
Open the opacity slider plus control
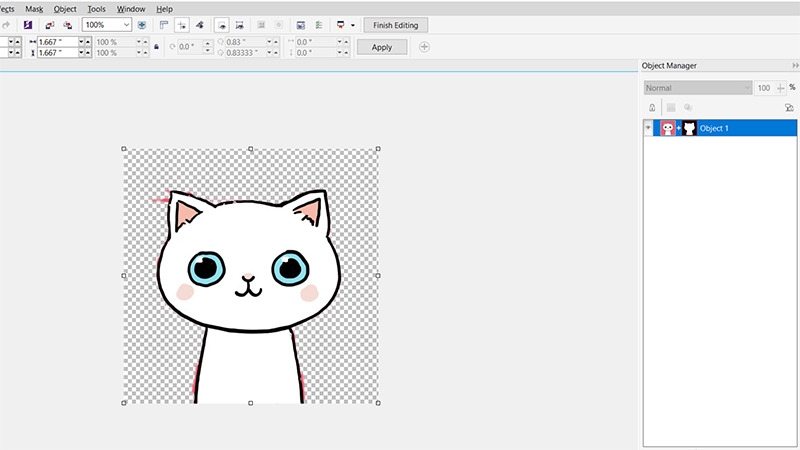click(781, 88)
